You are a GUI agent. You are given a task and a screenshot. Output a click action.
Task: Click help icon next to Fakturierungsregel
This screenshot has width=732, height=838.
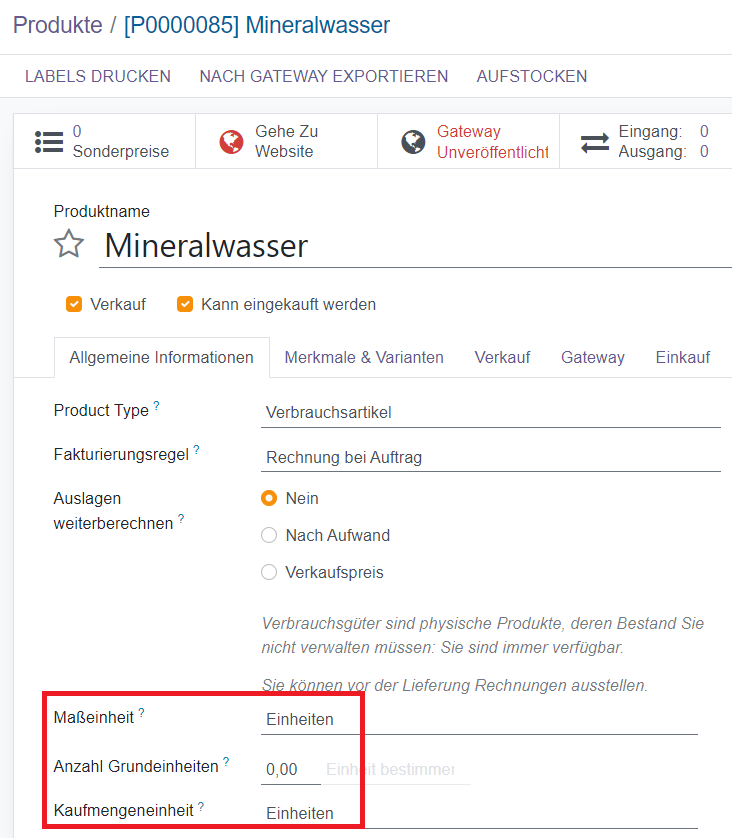tap(196, 451)
